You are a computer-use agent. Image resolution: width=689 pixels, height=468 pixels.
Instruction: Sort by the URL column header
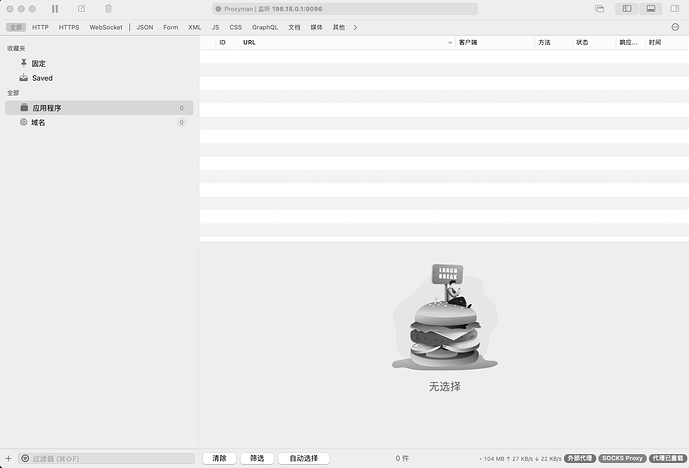pyautogui.click(x=249, y=43)
